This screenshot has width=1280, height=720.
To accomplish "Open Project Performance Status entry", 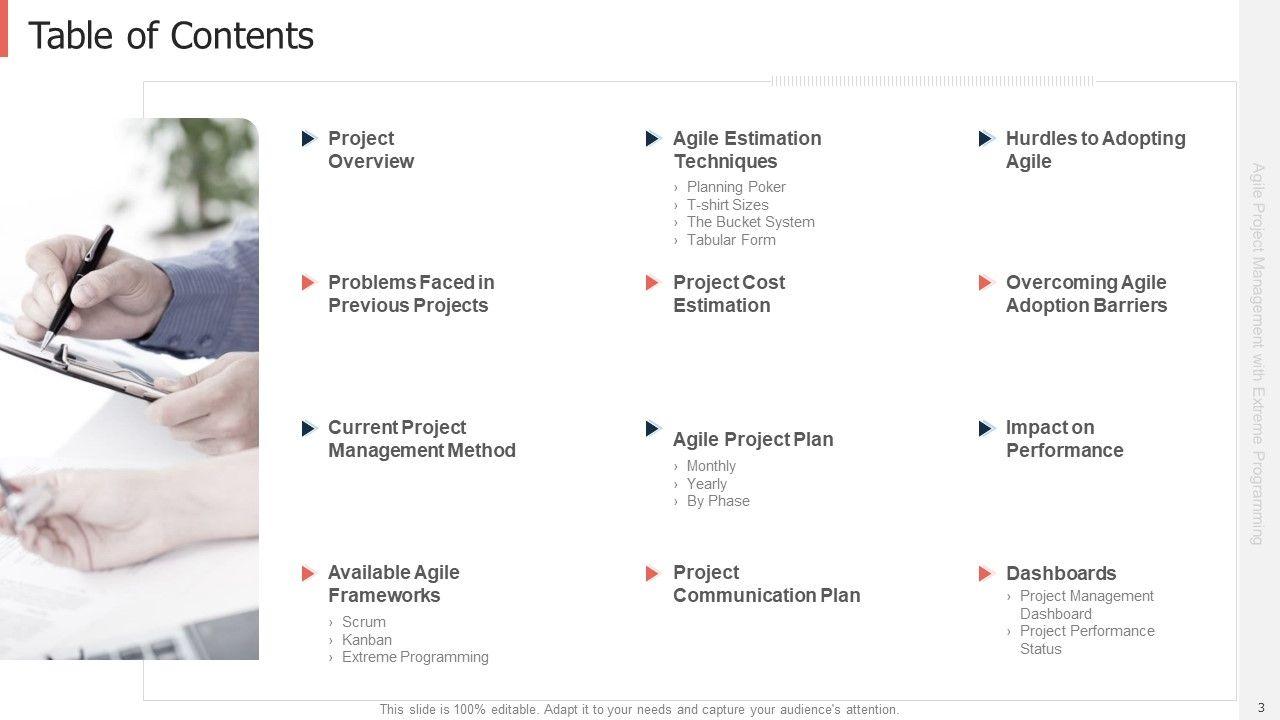I will [x=1086, y=640].
